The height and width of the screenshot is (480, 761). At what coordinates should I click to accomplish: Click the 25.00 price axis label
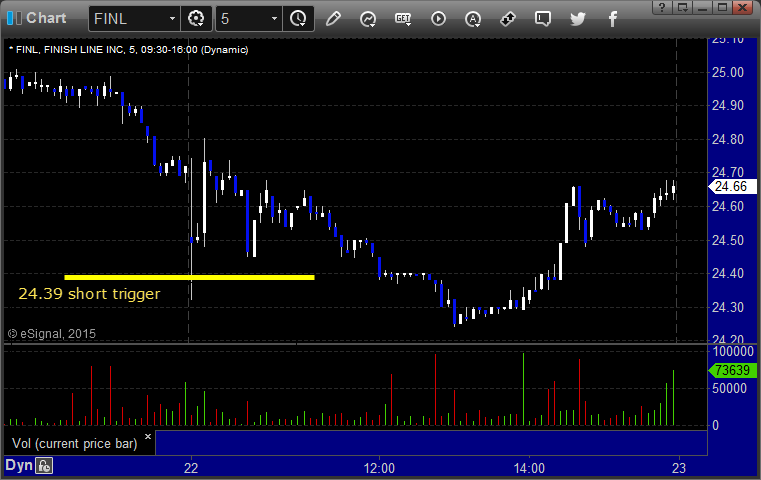[x=728, y=72]
